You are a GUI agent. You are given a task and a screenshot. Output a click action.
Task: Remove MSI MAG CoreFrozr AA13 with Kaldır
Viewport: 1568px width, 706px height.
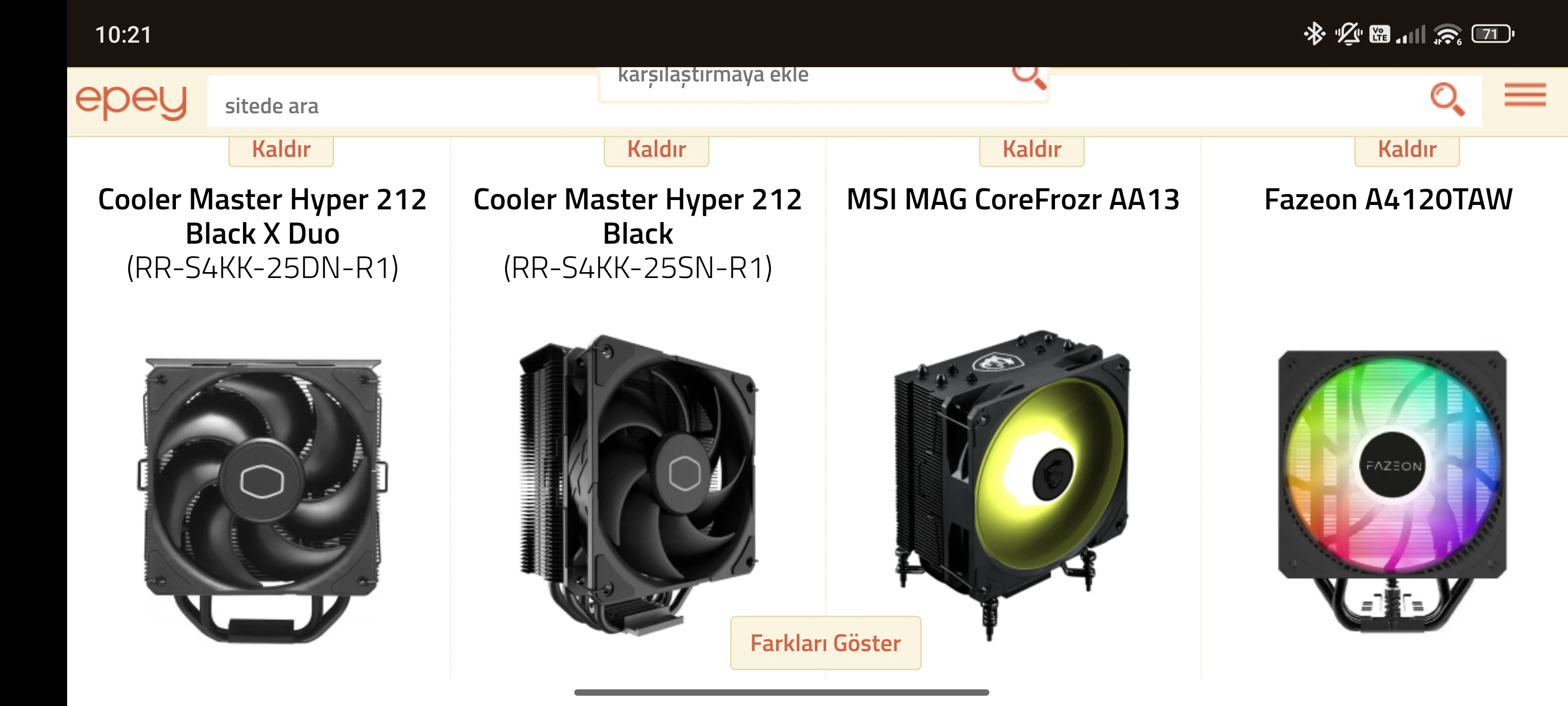tap(1032, 150)
